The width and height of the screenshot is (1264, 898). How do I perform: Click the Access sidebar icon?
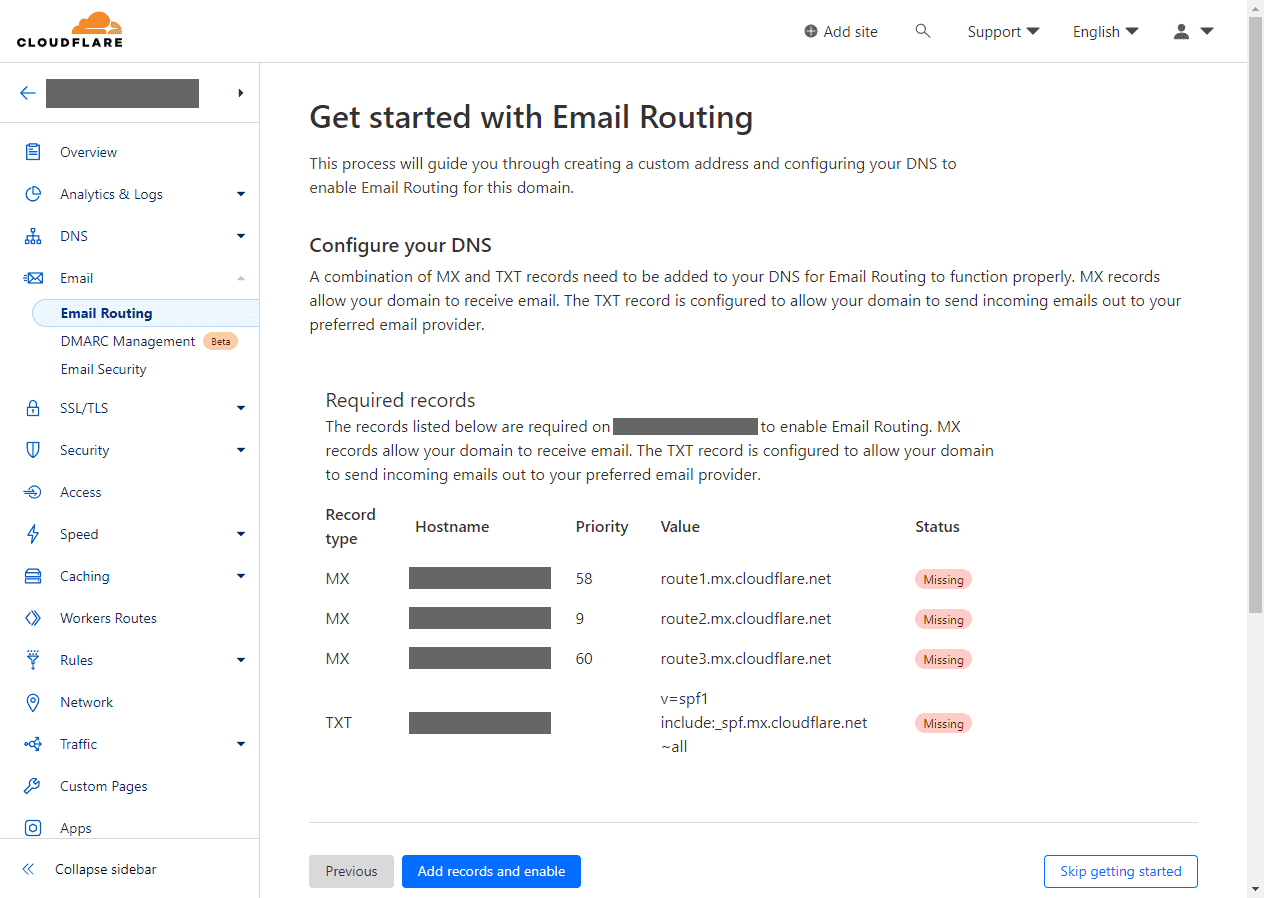click(x=33, y=492)
